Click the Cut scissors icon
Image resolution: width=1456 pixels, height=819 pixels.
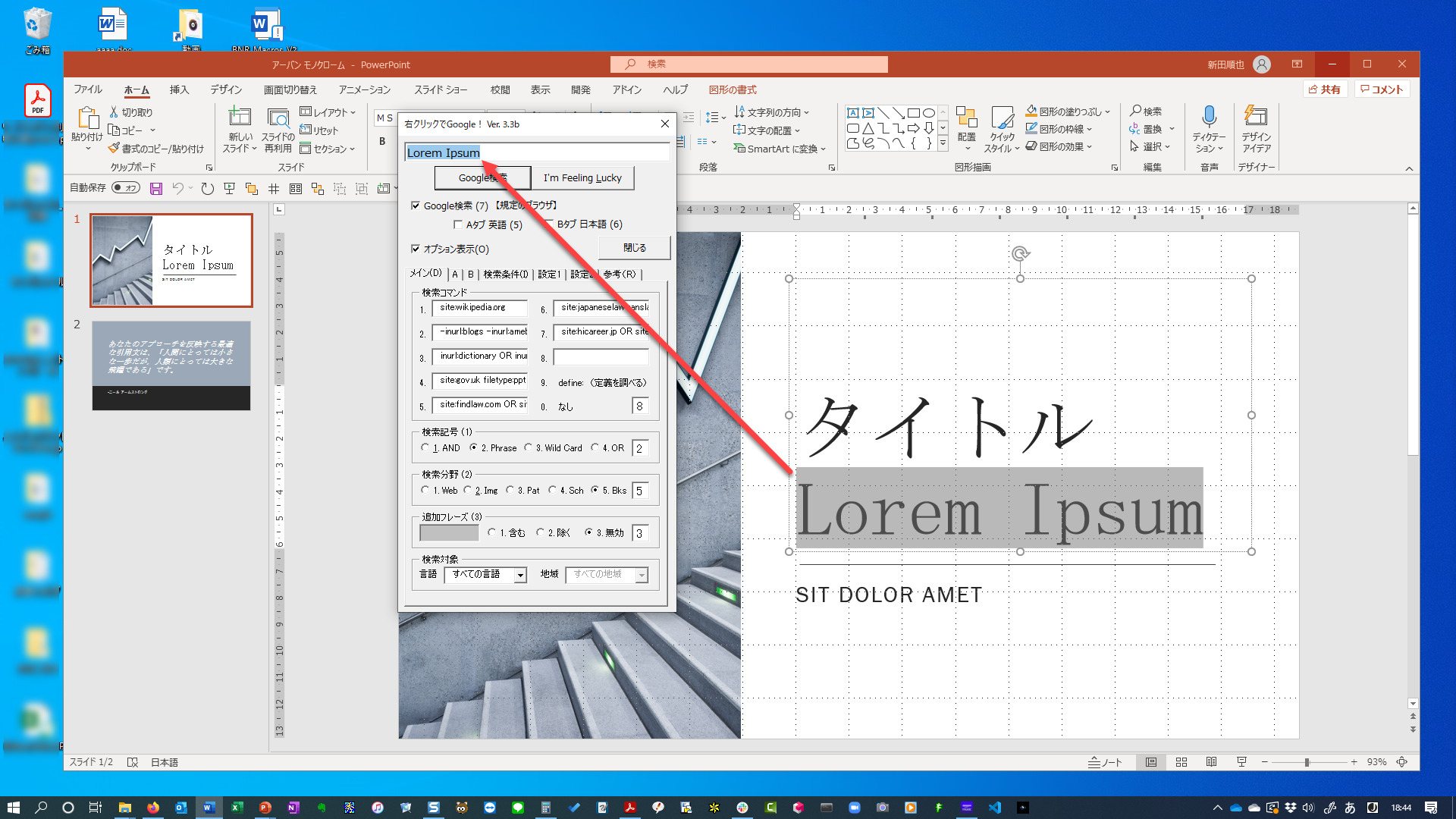[x=114, y=112]
